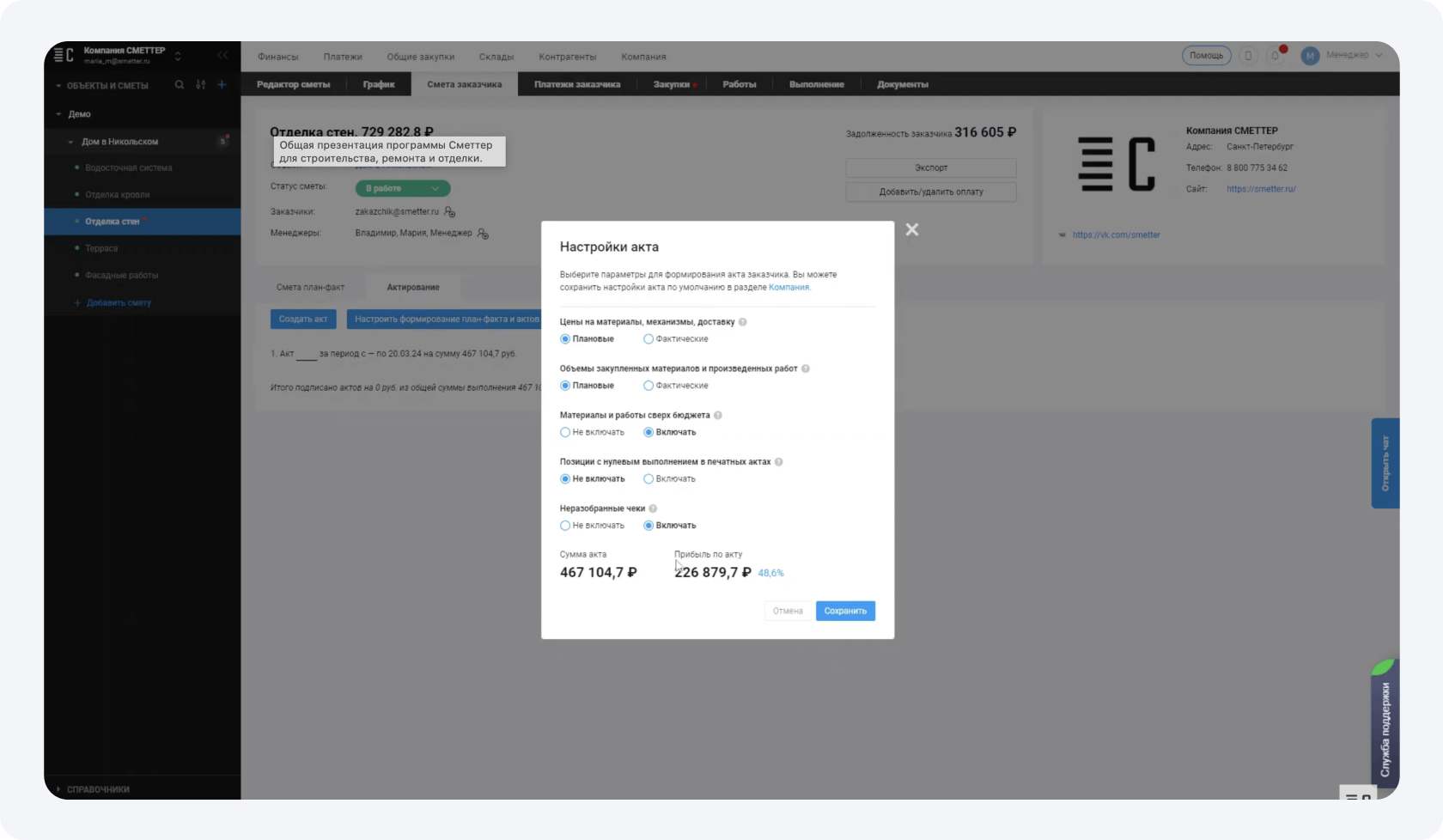This screenshot has width=1443, height=840.
Task: Choose Не включать for materials over budget
Action: click(x=565, y=432)
